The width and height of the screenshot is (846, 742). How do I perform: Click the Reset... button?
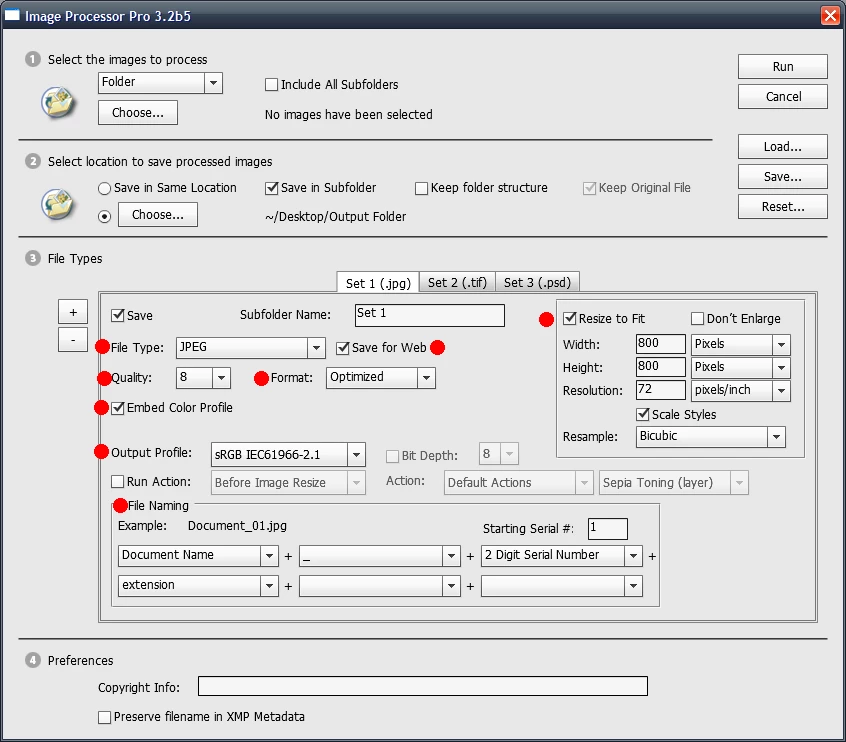(782, 207)
